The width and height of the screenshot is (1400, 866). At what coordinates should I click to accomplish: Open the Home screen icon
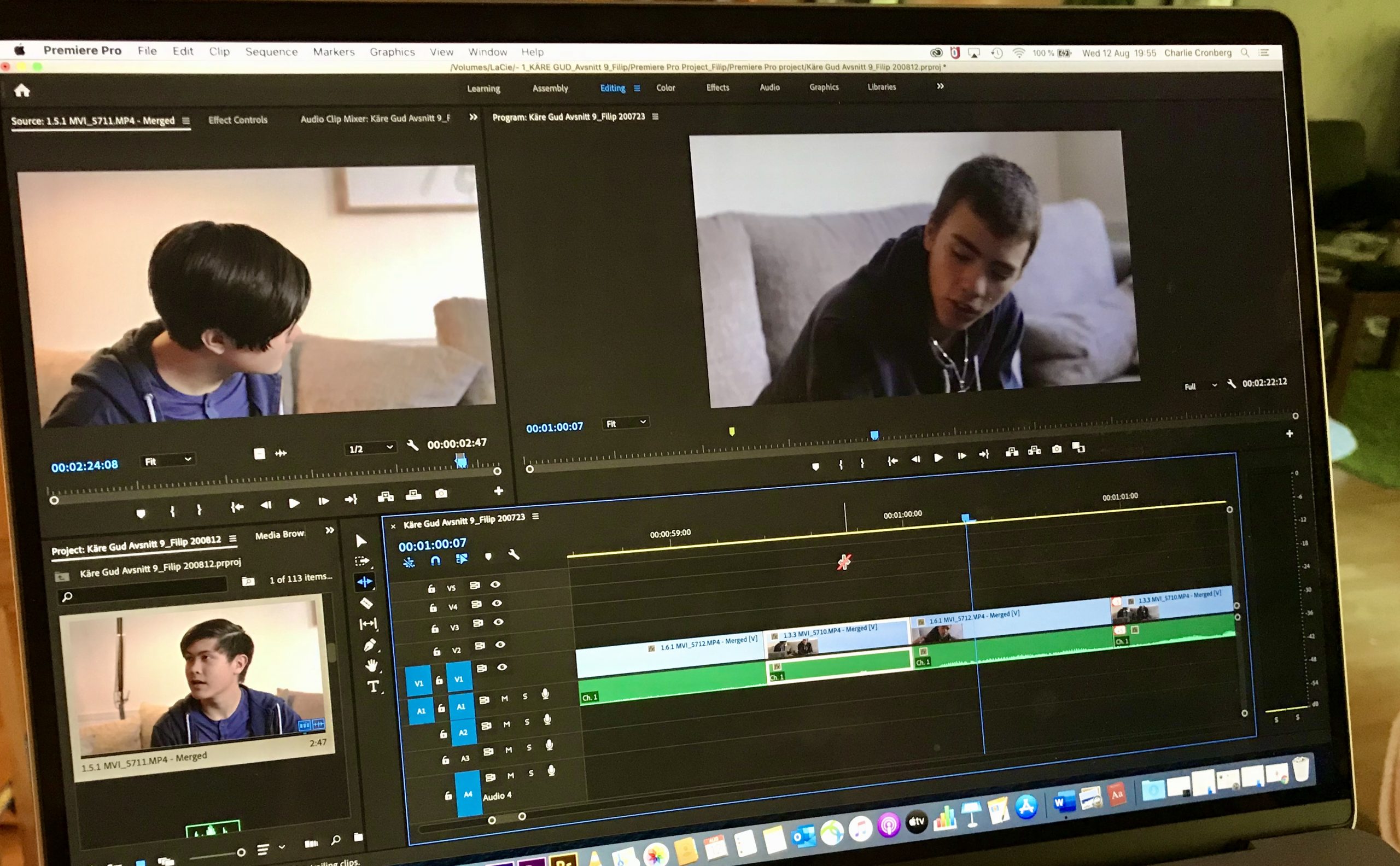point(22,90)
